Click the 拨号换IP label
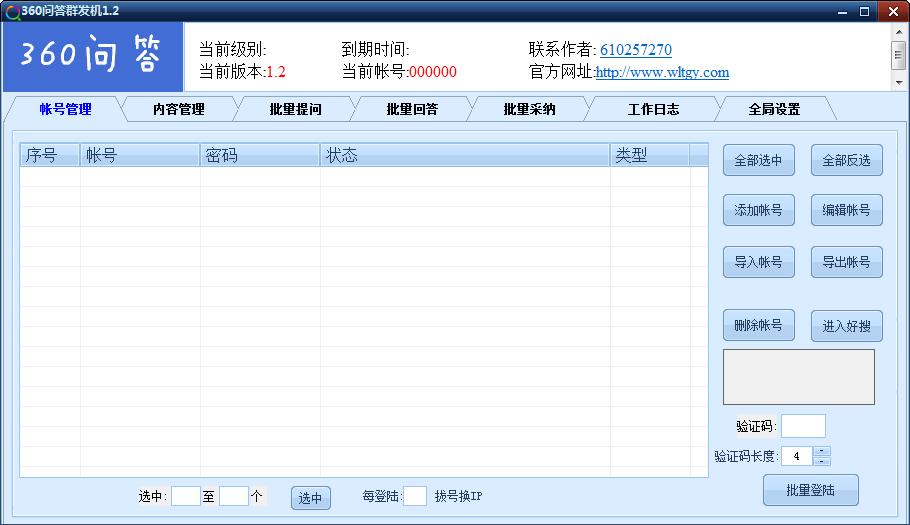Viewport: 910px width, 525px height. tap(458, 496)
